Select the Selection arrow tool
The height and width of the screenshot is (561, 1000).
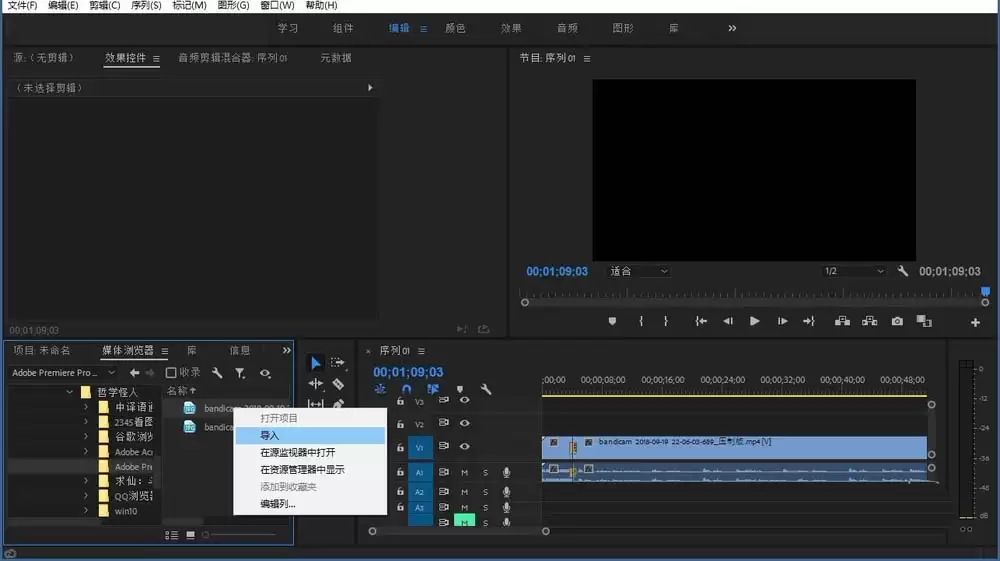click(315, 362)
